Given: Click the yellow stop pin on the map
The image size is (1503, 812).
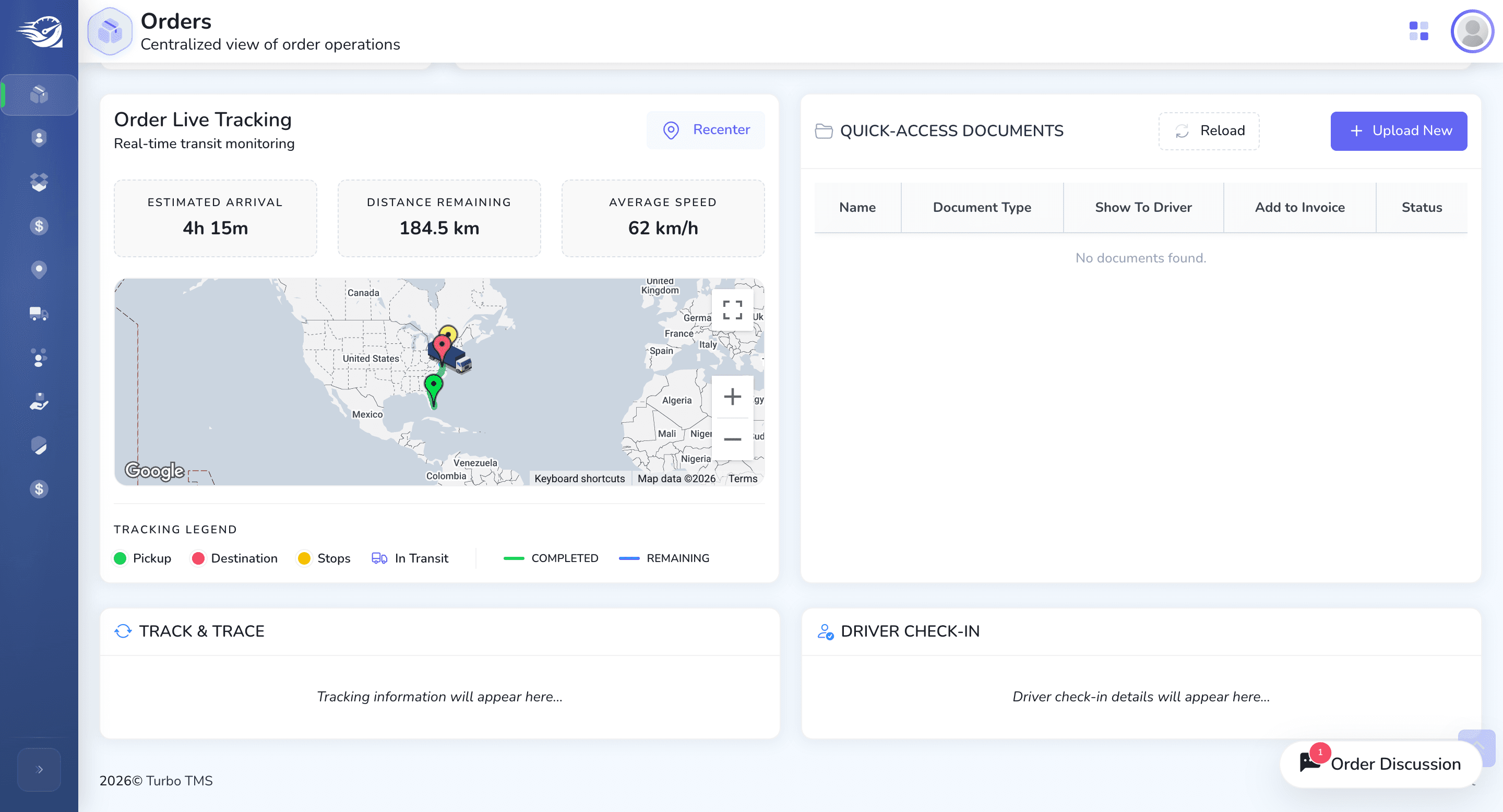Looking at the screenshot, I should pyautogui.click(x=449, y=333).
